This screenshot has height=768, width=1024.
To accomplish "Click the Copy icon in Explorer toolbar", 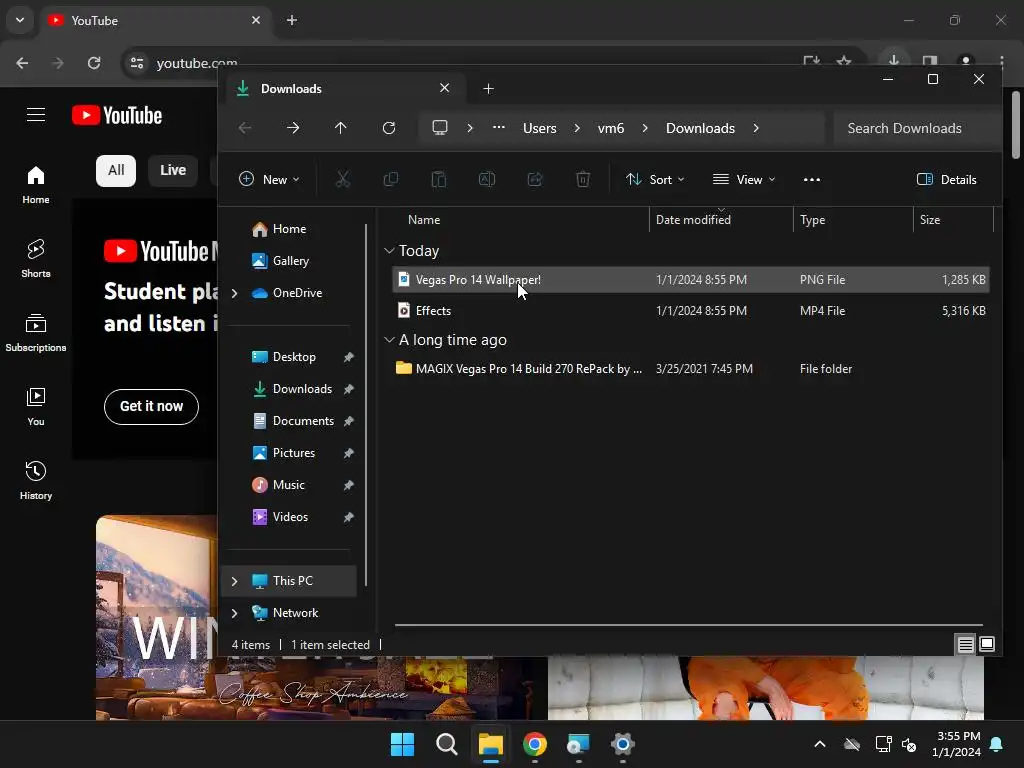I will point(391,180).
